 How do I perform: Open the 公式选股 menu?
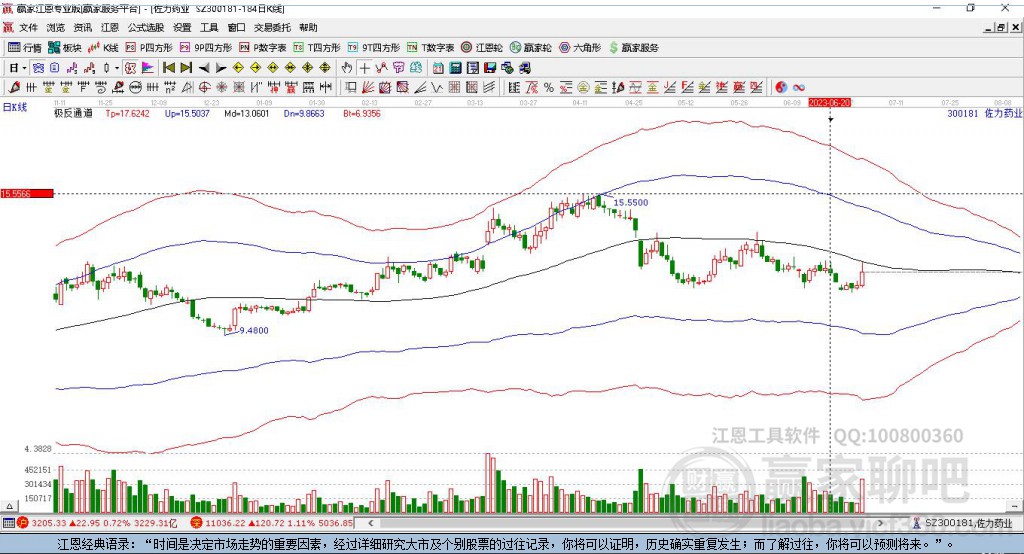146,27
